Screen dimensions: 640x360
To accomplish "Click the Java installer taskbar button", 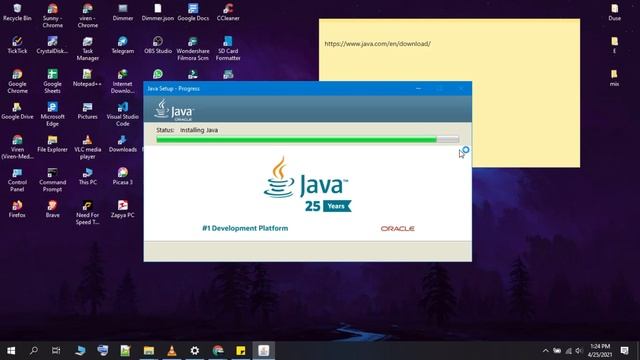I will click(x=264, y=350).
